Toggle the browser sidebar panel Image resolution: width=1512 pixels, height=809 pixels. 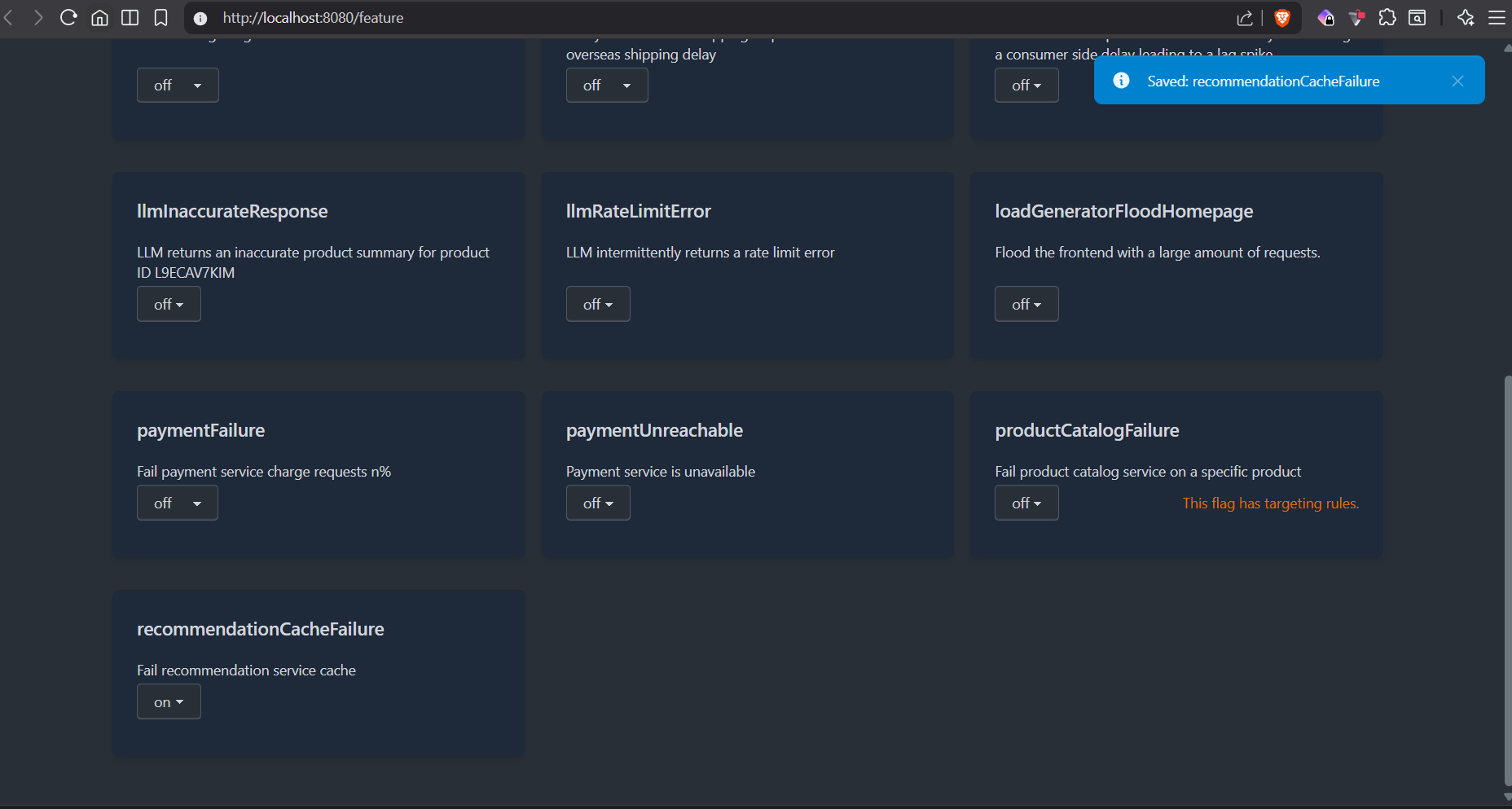[130, 18]
